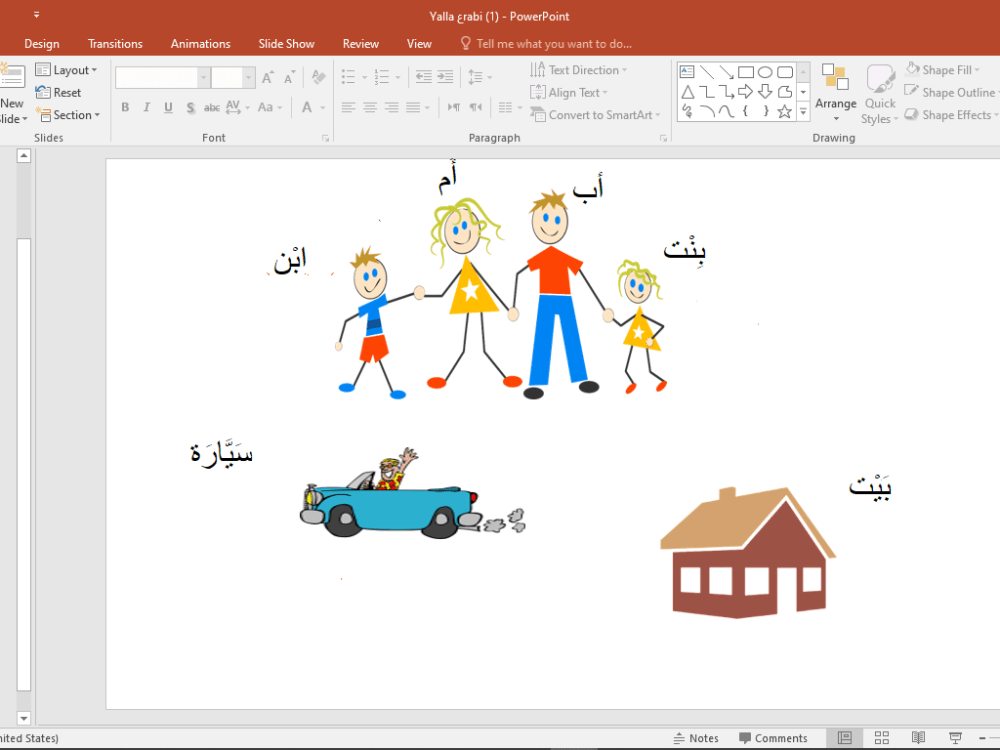This screenshot has height=750, width=1000.
Task: Switch to Normal view in status bar
Action: [844, 738]
